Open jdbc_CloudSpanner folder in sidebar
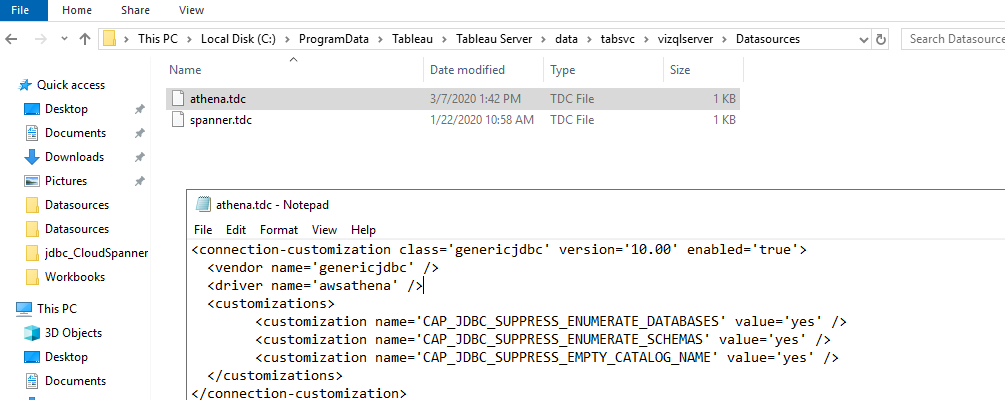1005x400 pixels. (x=96, y=253)
